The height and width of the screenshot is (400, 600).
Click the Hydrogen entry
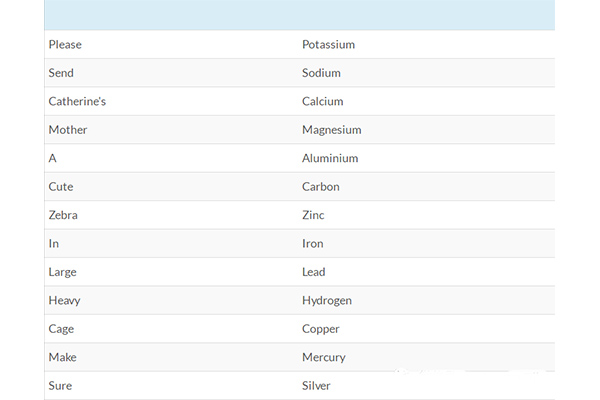[x=326, y=300]
